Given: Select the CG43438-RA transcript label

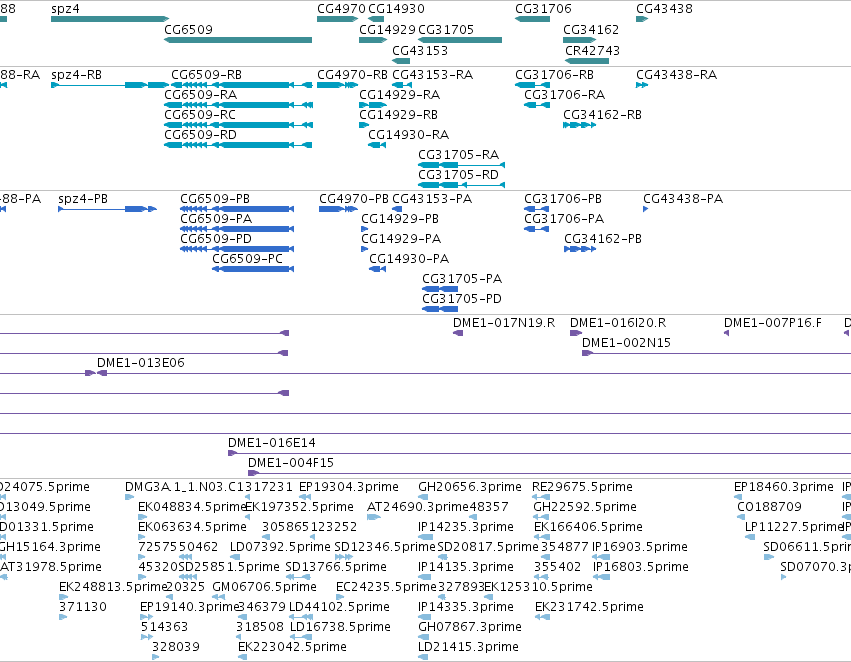Looking at the screenshot, I should [677, 74].
